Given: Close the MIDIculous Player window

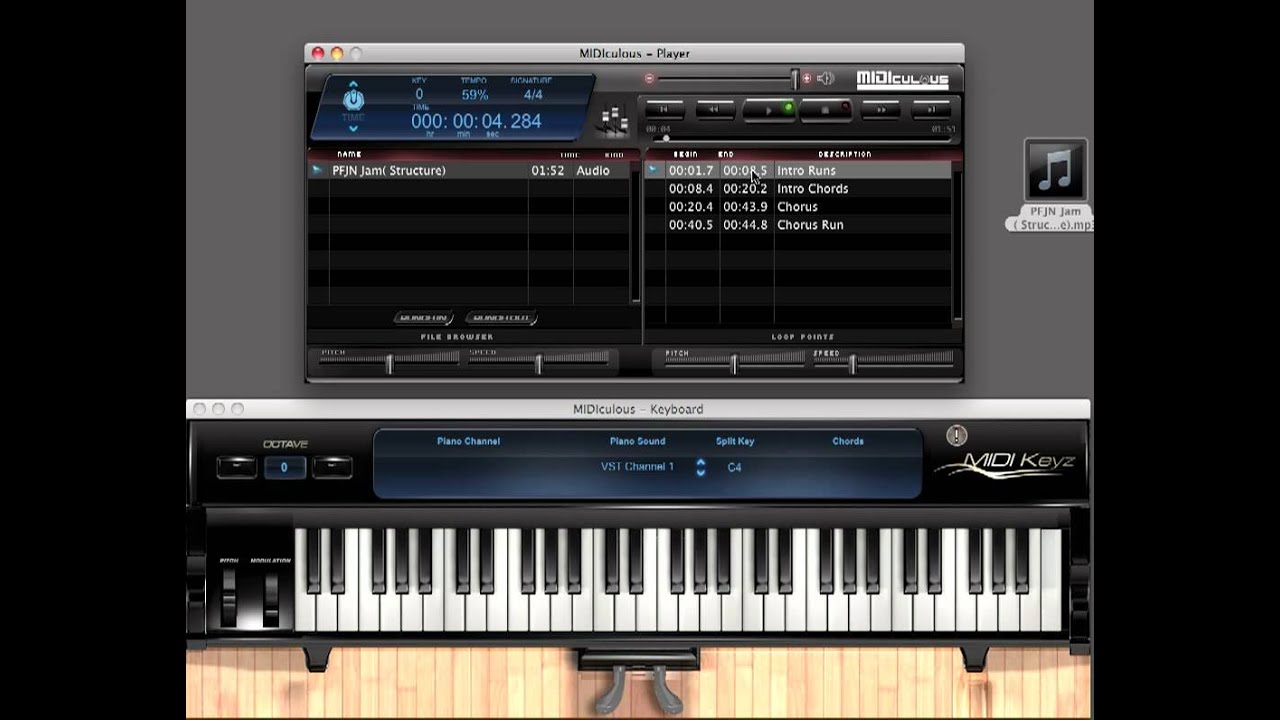Looking at the screenshot, I should [x=318, y=53].
